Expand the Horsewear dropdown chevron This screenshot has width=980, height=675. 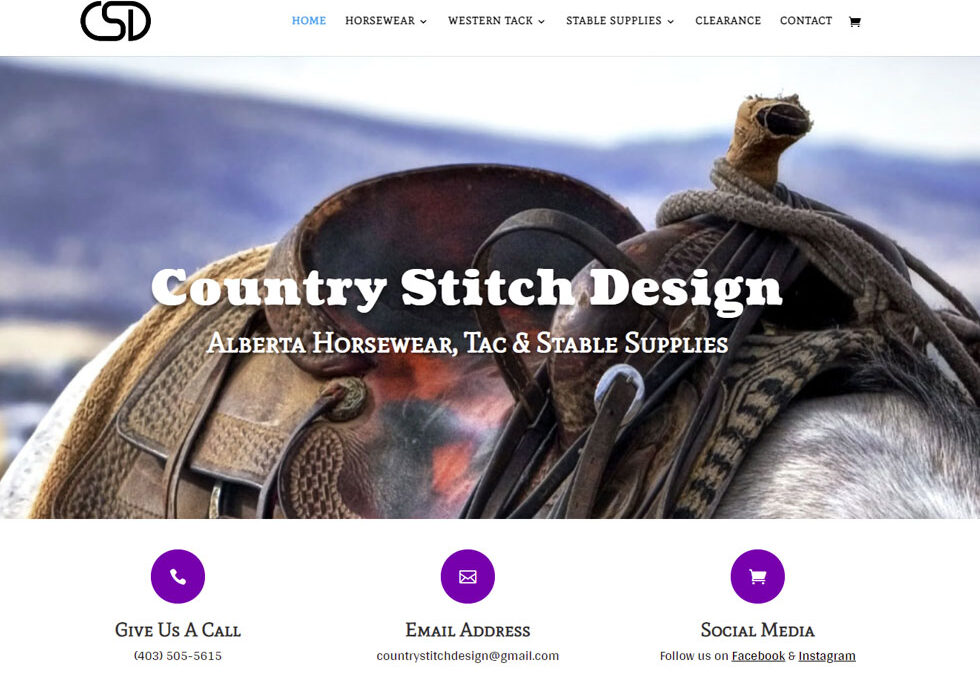pyautogui.click(x=423, y=21)
